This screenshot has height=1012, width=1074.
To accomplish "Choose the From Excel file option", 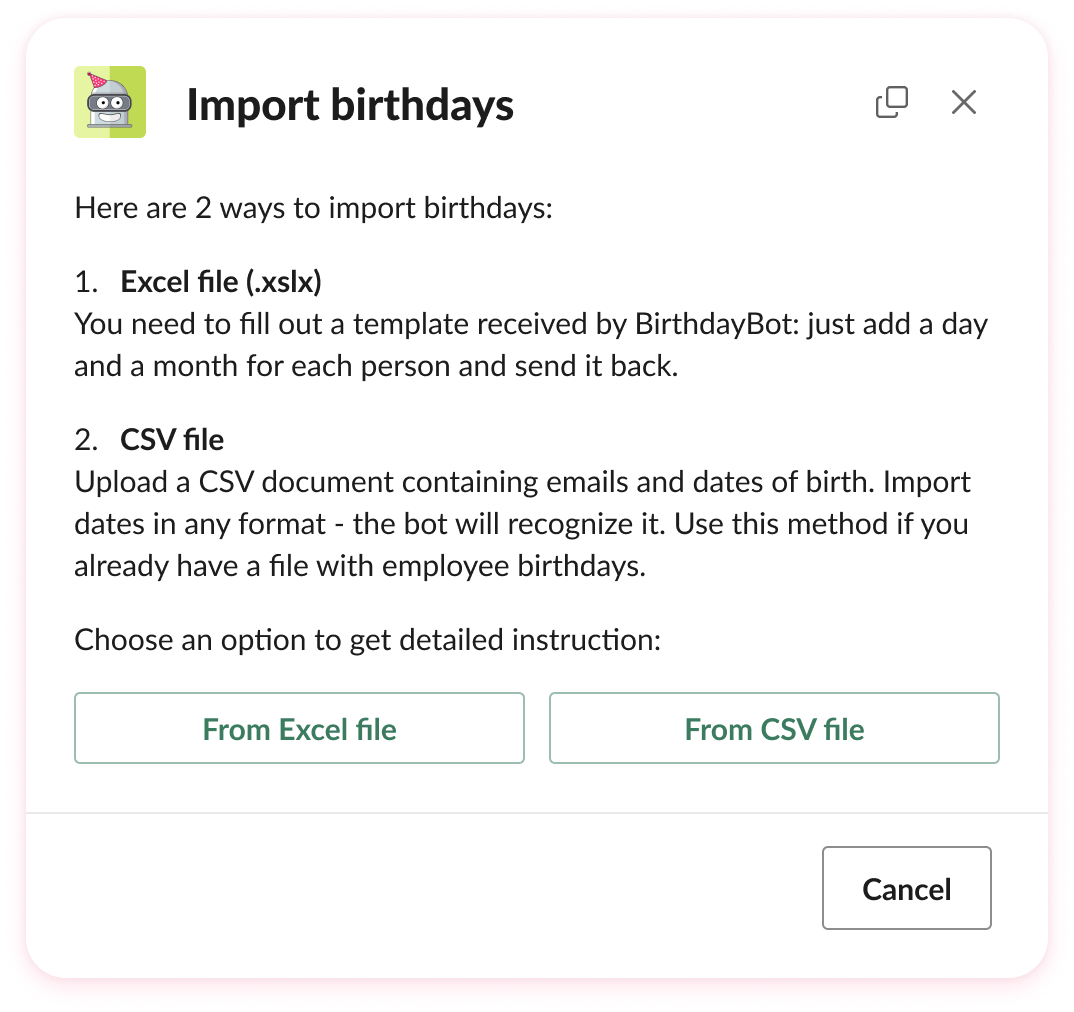I will tap(299, 728).
